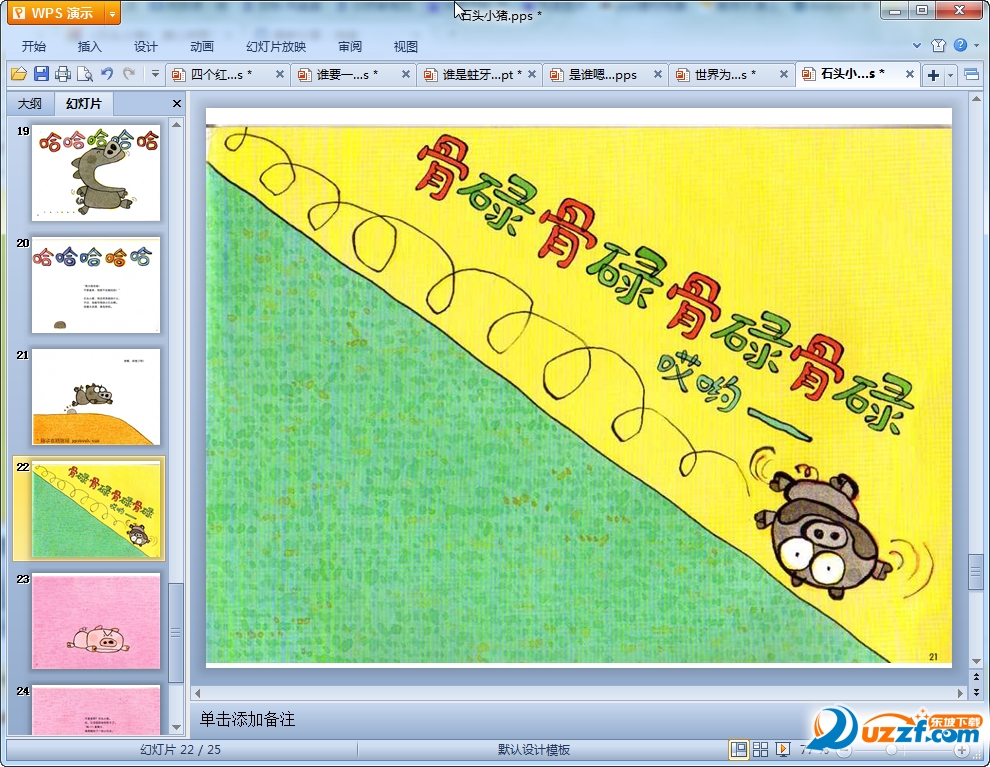
Task: Close the slide thumbnail pane
Action: click(177, 104)
